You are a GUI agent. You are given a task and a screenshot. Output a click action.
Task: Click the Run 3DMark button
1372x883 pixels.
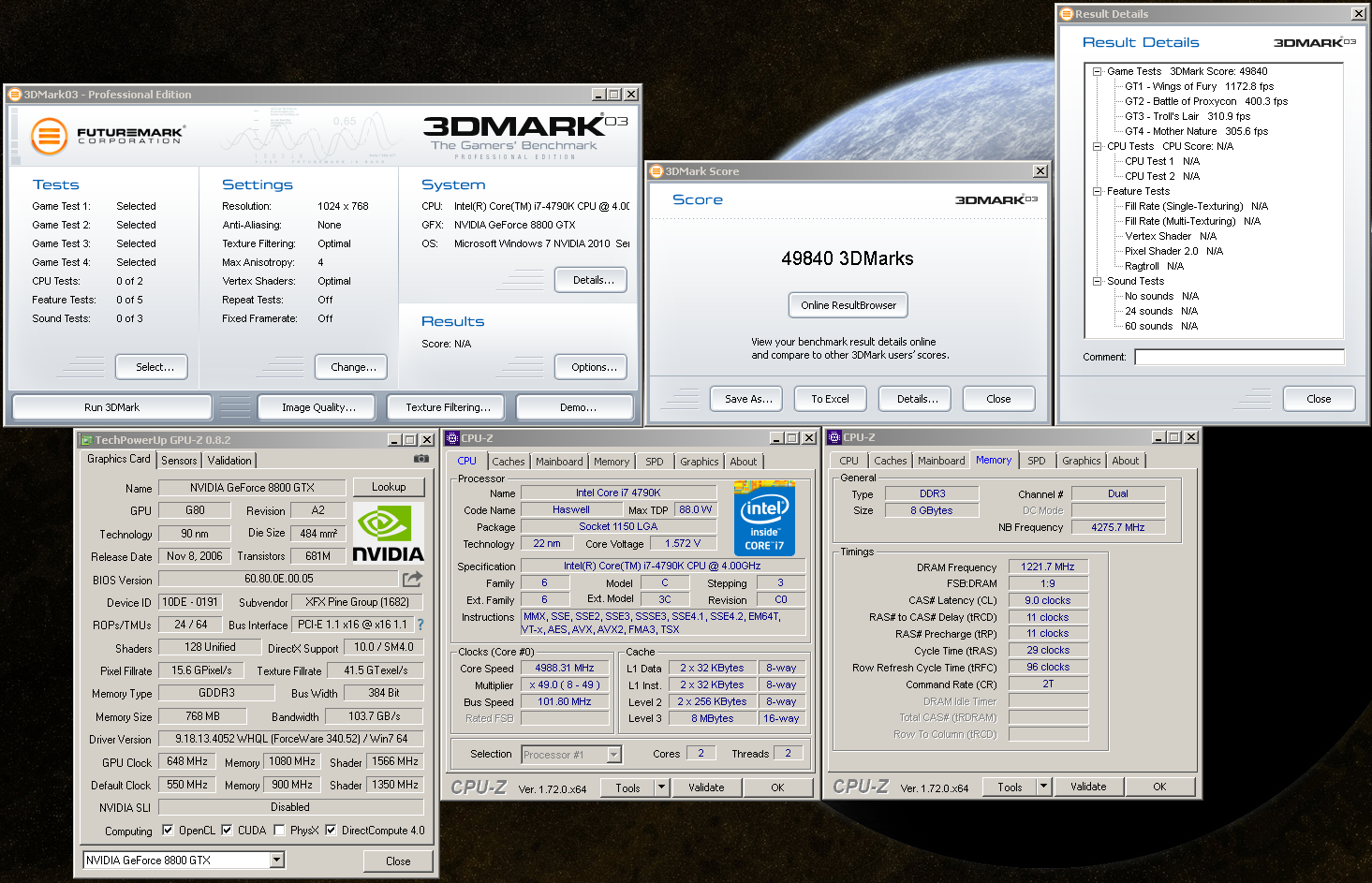pos(111,407)
